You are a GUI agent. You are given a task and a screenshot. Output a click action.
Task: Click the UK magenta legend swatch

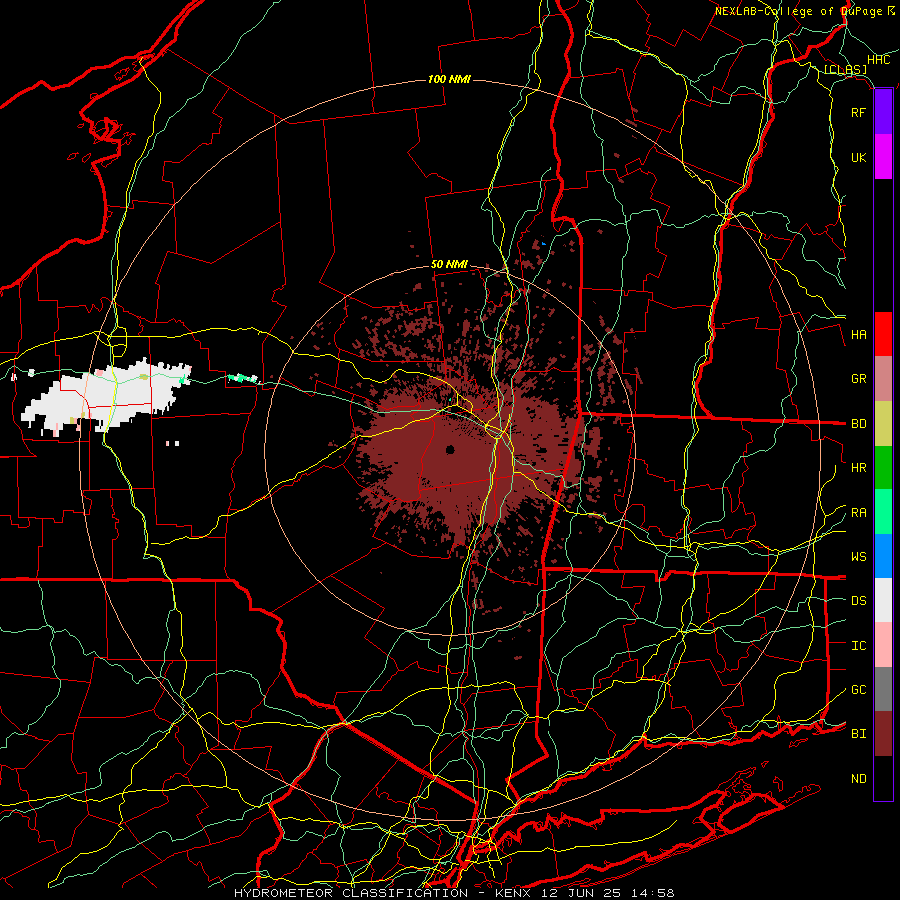pos(883,157)
